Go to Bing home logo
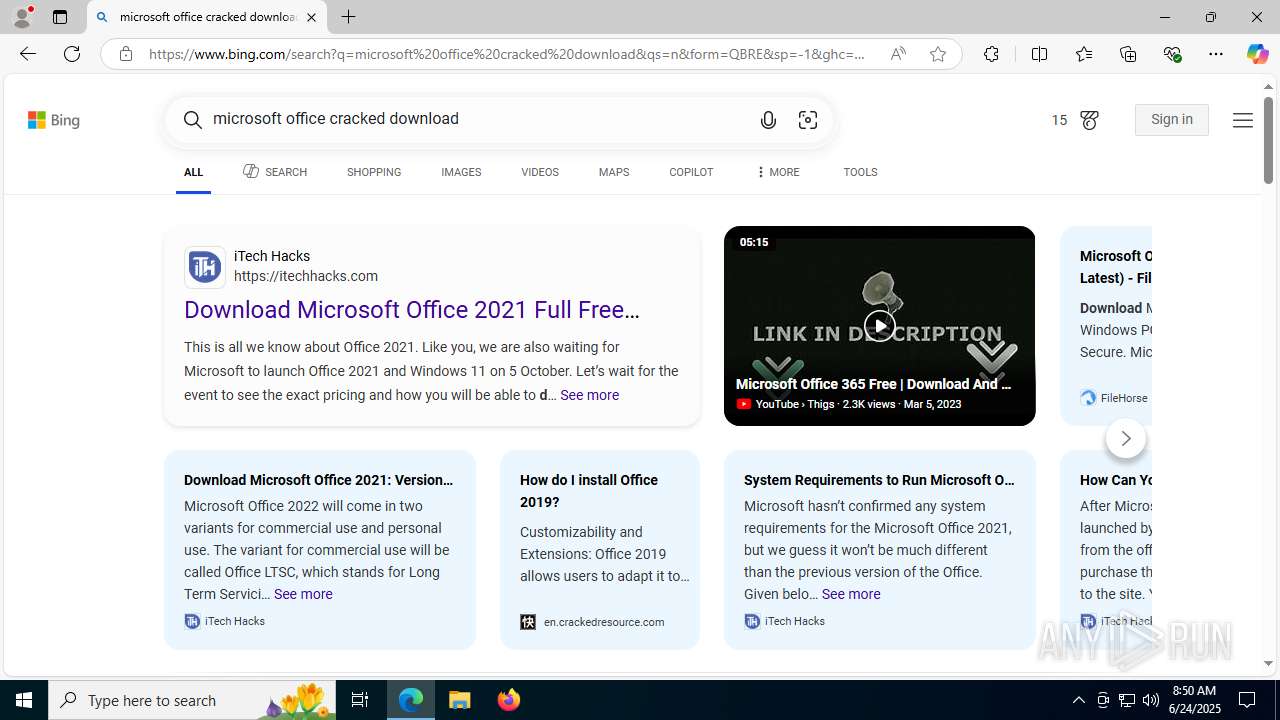 [54, 120]
